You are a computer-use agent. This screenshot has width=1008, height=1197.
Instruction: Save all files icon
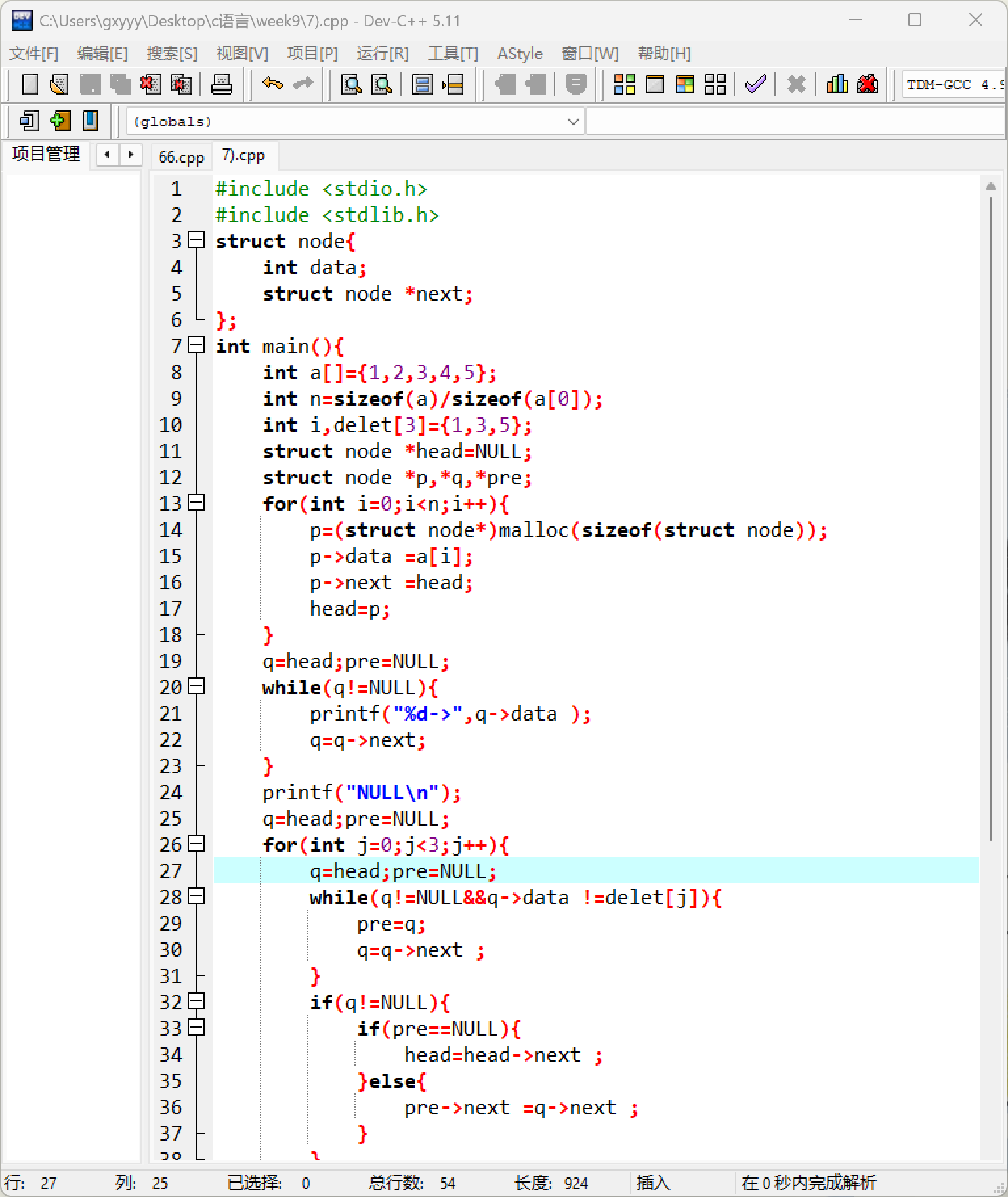[120, 84]
